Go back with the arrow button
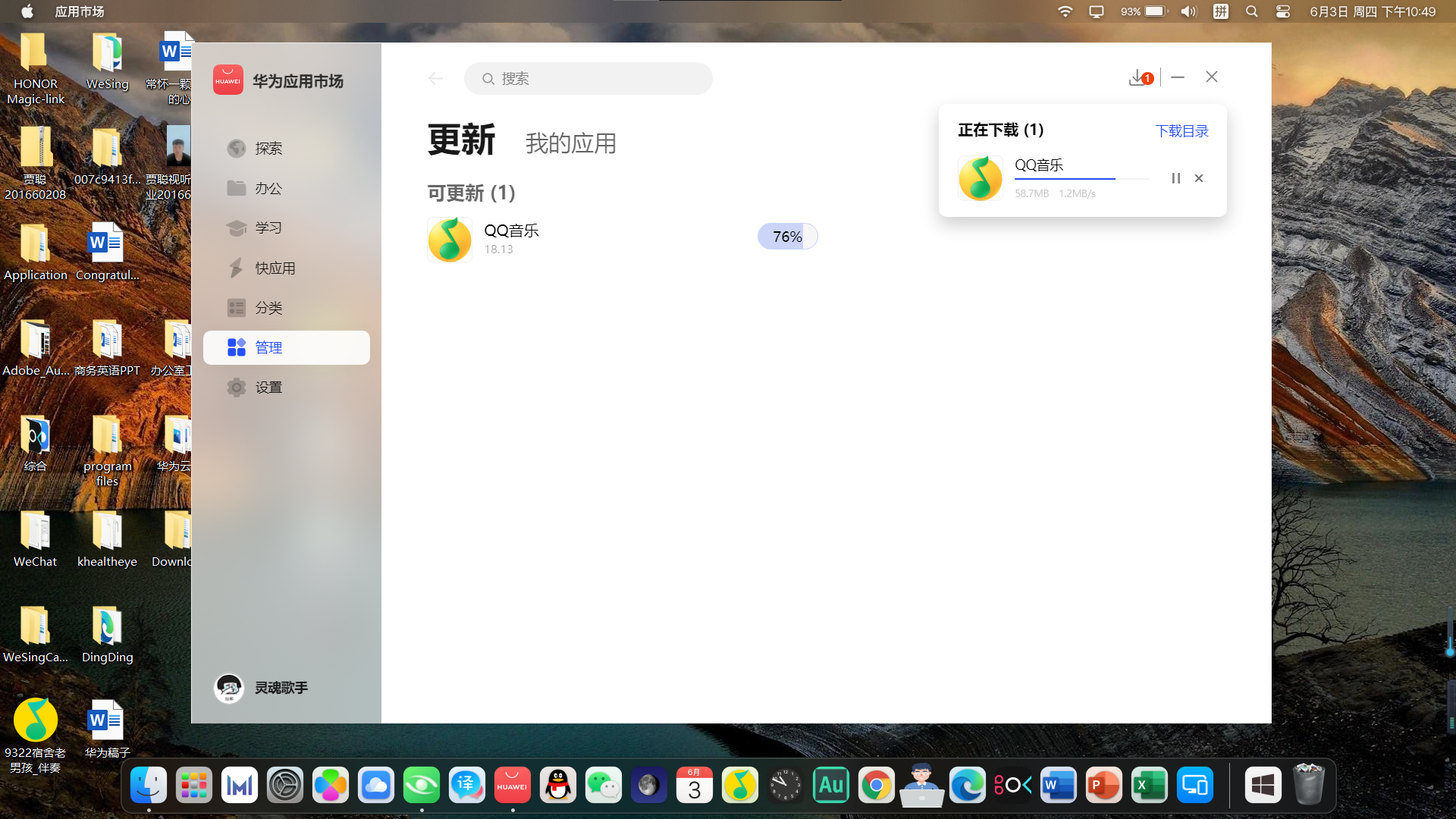 point(435,78)
